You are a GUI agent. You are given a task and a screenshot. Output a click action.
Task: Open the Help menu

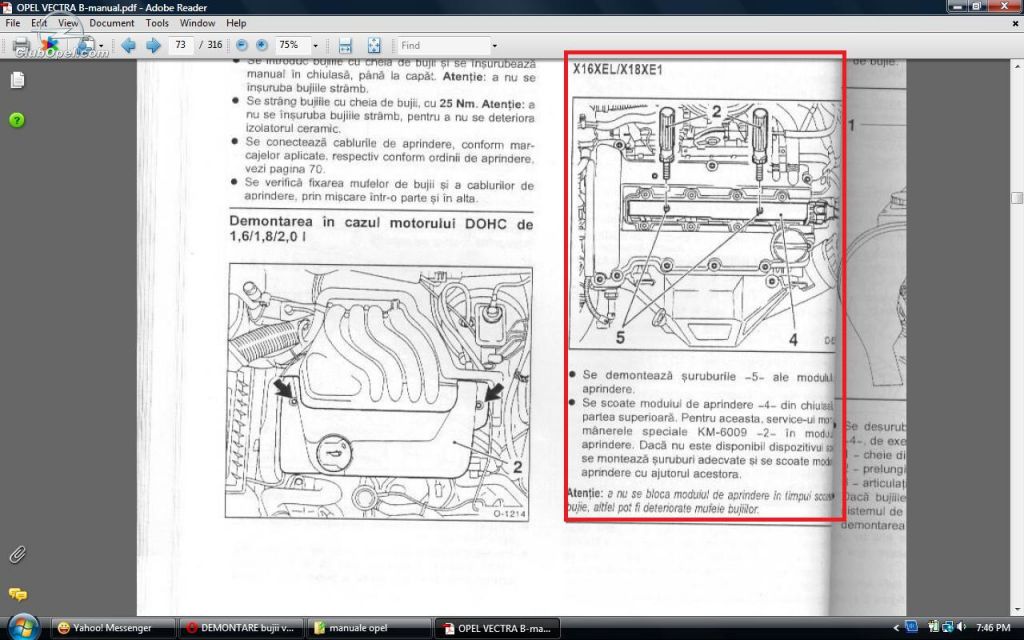pyautogui.click(x=236, y=23)
